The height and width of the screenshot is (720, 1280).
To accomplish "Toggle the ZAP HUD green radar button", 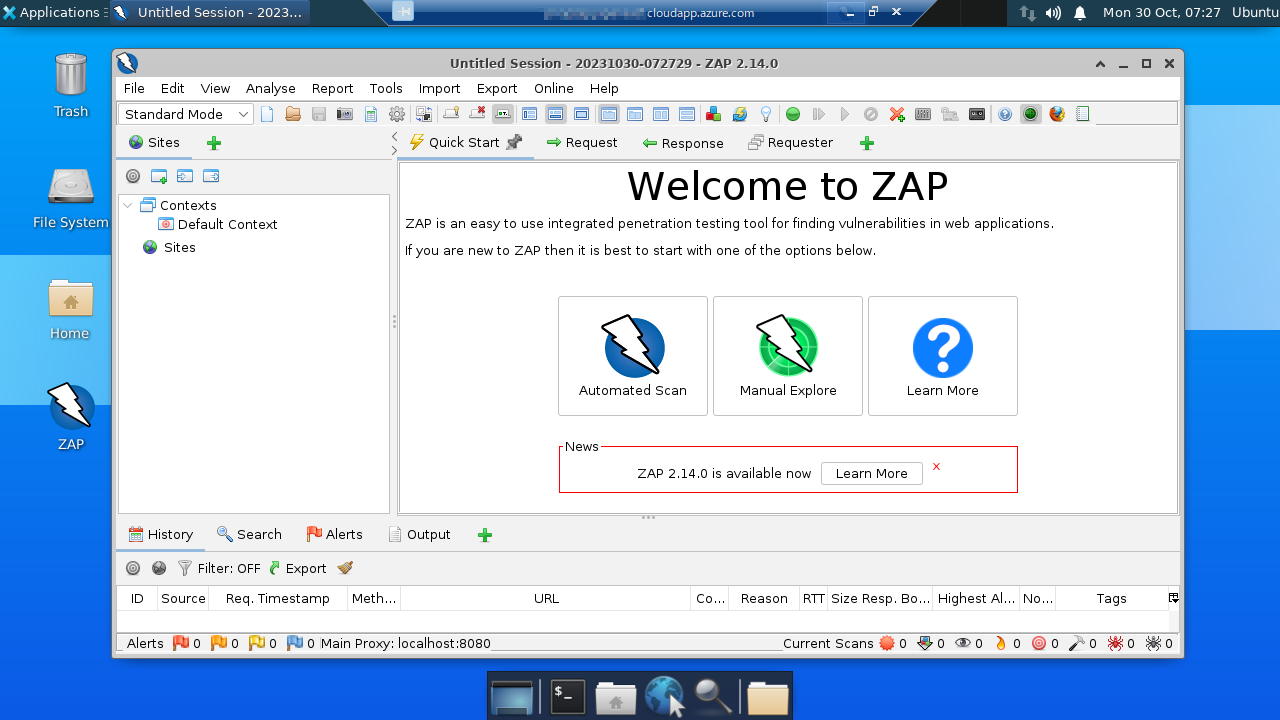I will tap(1030, 114).
